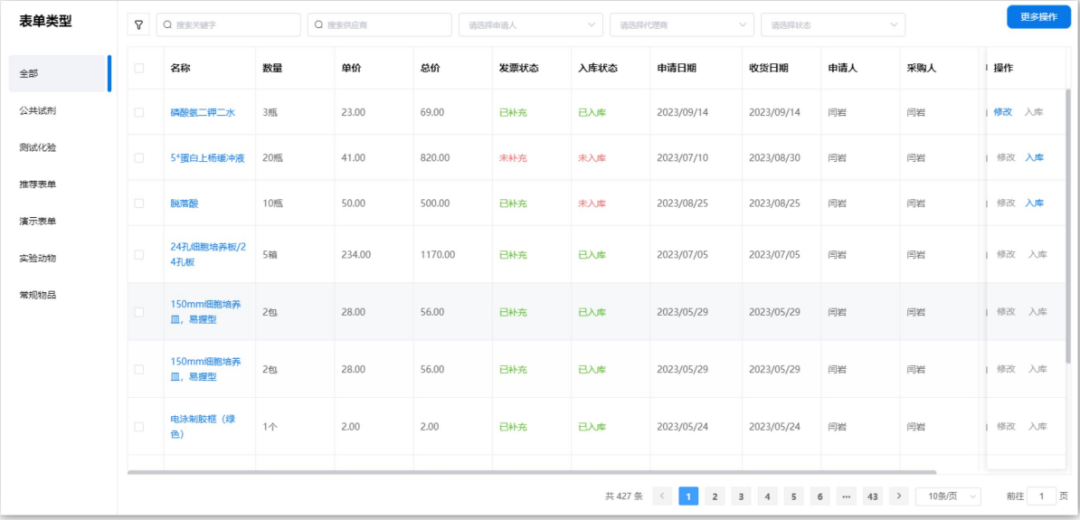Toggle the select-all checkbox in table header
1080x520 pixels.
click(139, 68)
